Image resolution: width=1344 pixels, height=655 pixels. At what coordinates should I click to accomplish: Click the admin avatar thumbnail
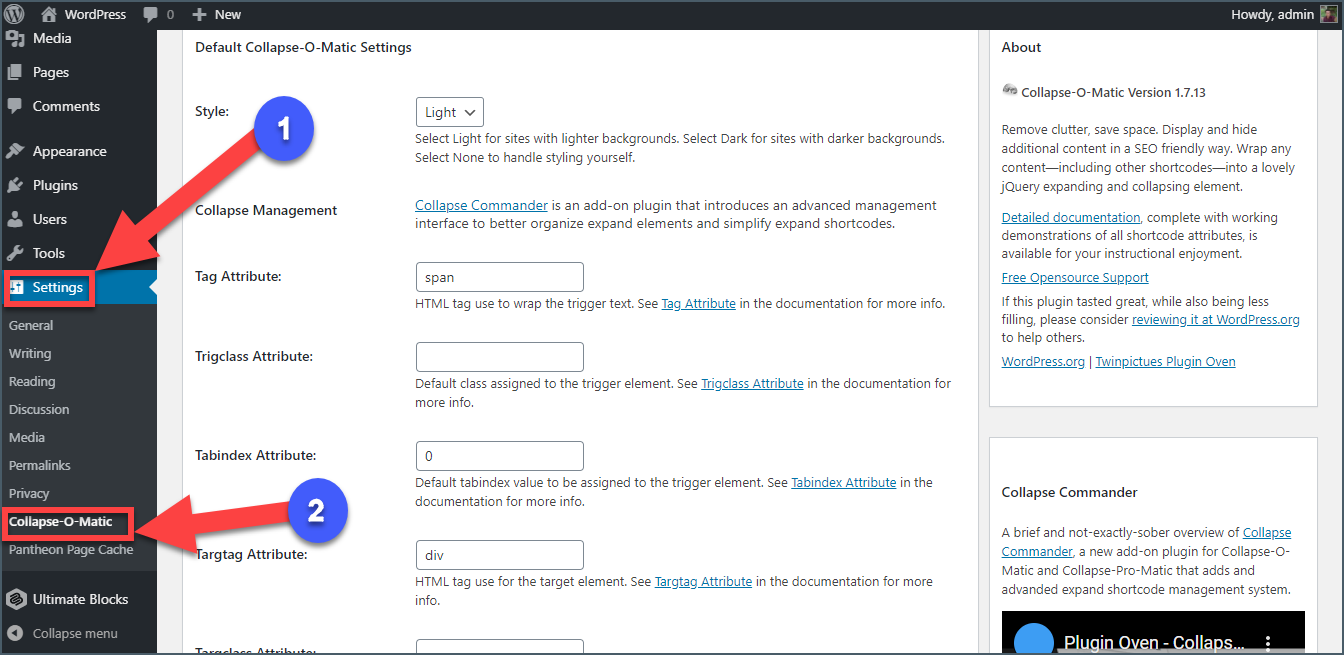(1328, 14)
